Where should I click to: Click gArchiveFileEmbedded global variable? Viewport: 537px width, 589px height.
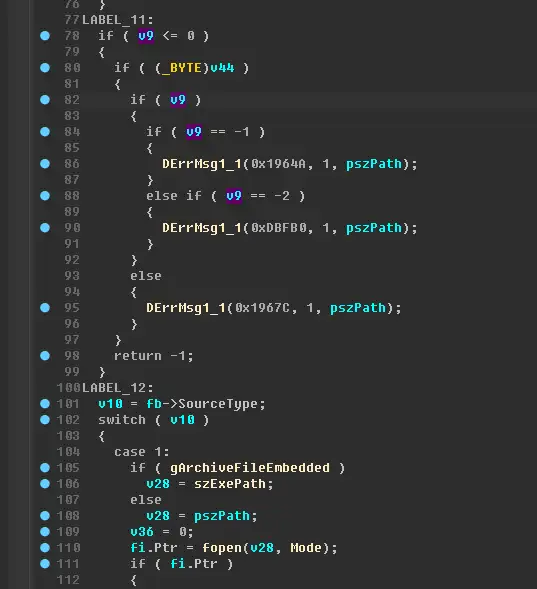[x=250, y=468]
